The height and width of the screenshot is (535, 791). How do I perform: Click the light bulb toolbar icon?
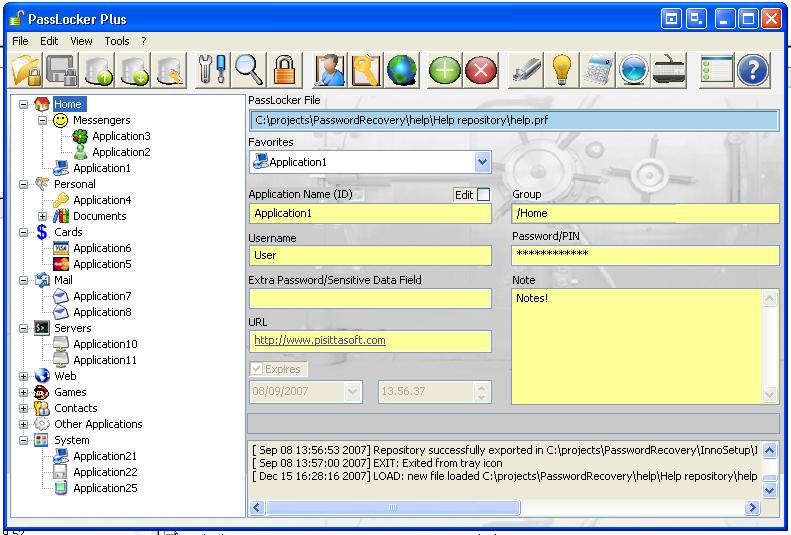click(562, 70)
